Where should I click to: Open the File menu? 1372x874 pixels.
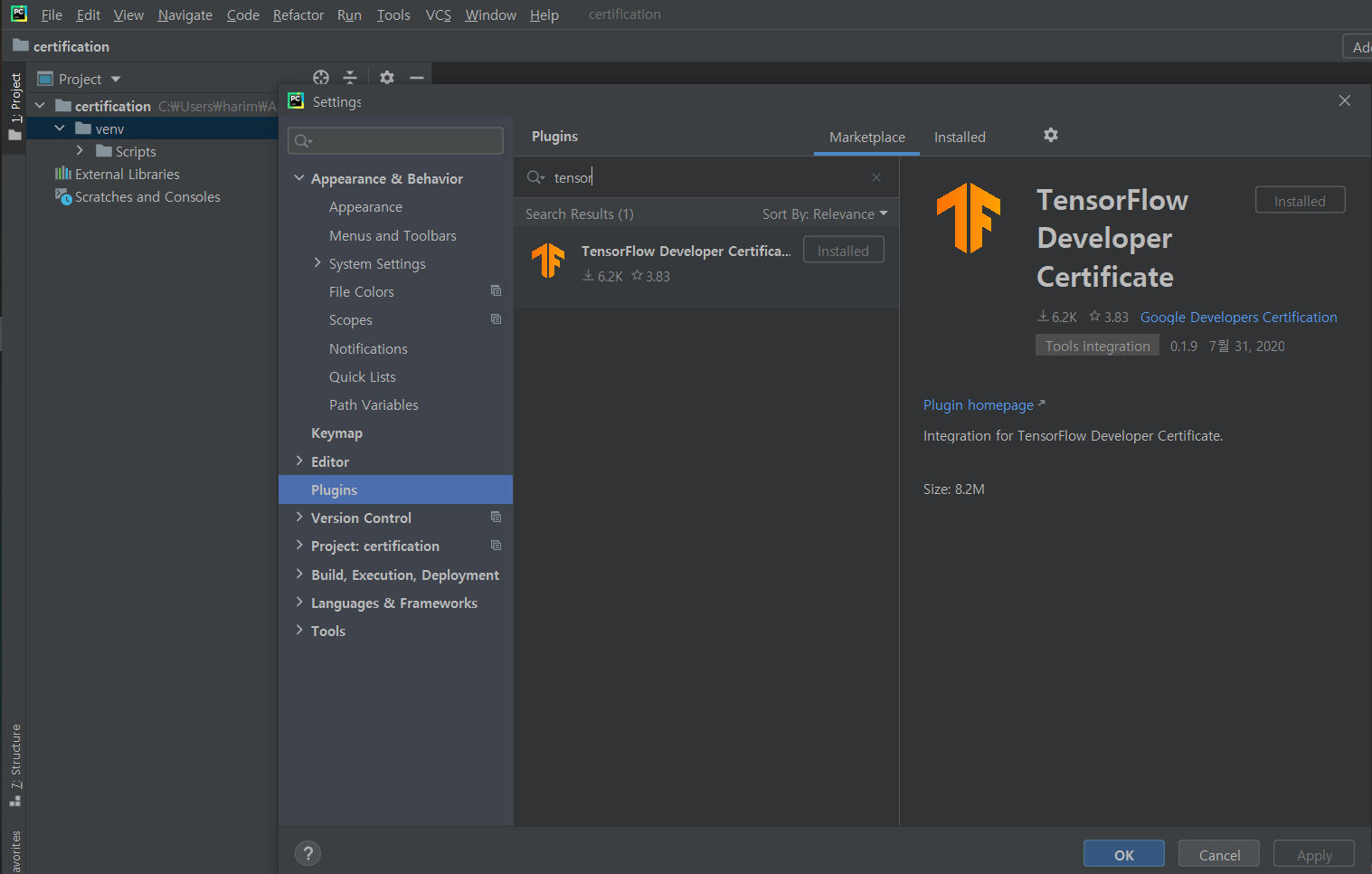52,14
